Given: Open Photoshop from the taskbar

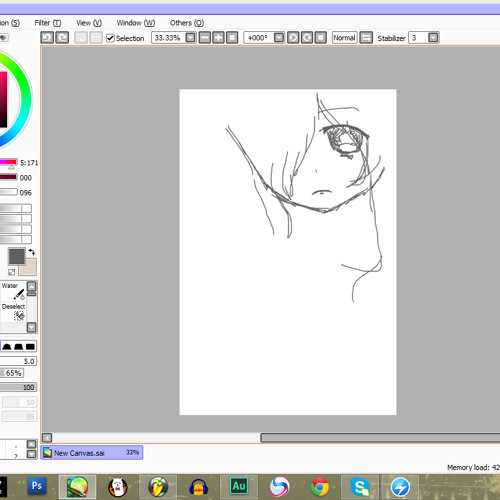Looking at the screenshot, I should pos(37,486).
